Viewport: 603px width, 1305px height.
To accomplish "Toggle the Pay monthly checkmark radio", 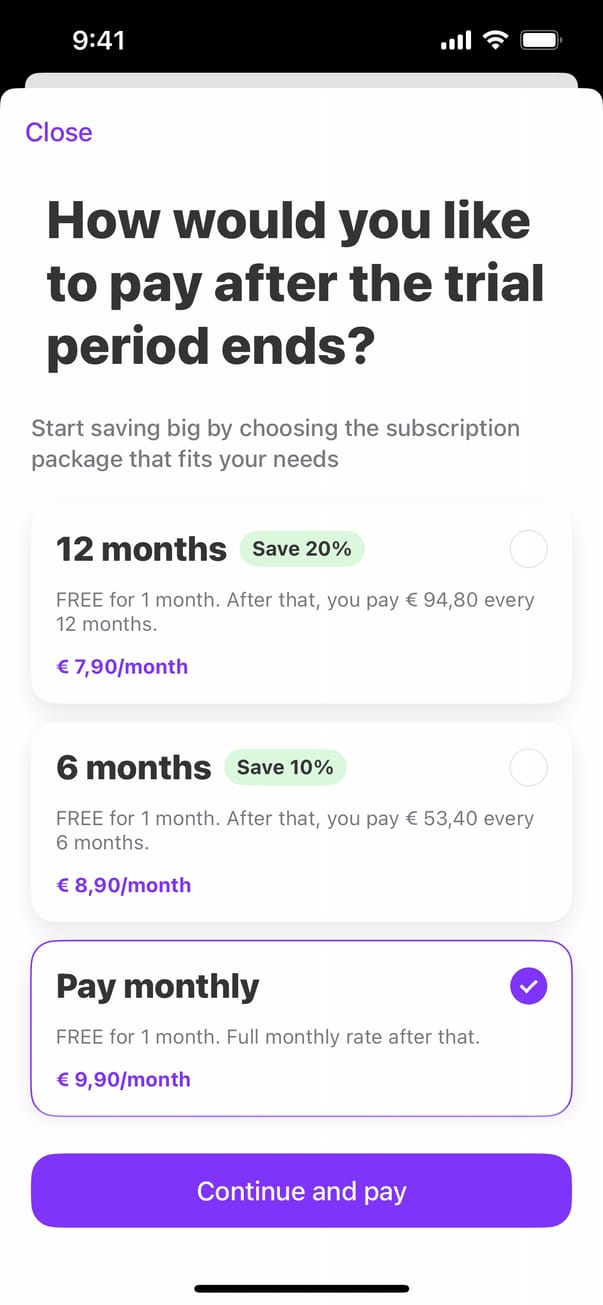I will click(528, 987).
